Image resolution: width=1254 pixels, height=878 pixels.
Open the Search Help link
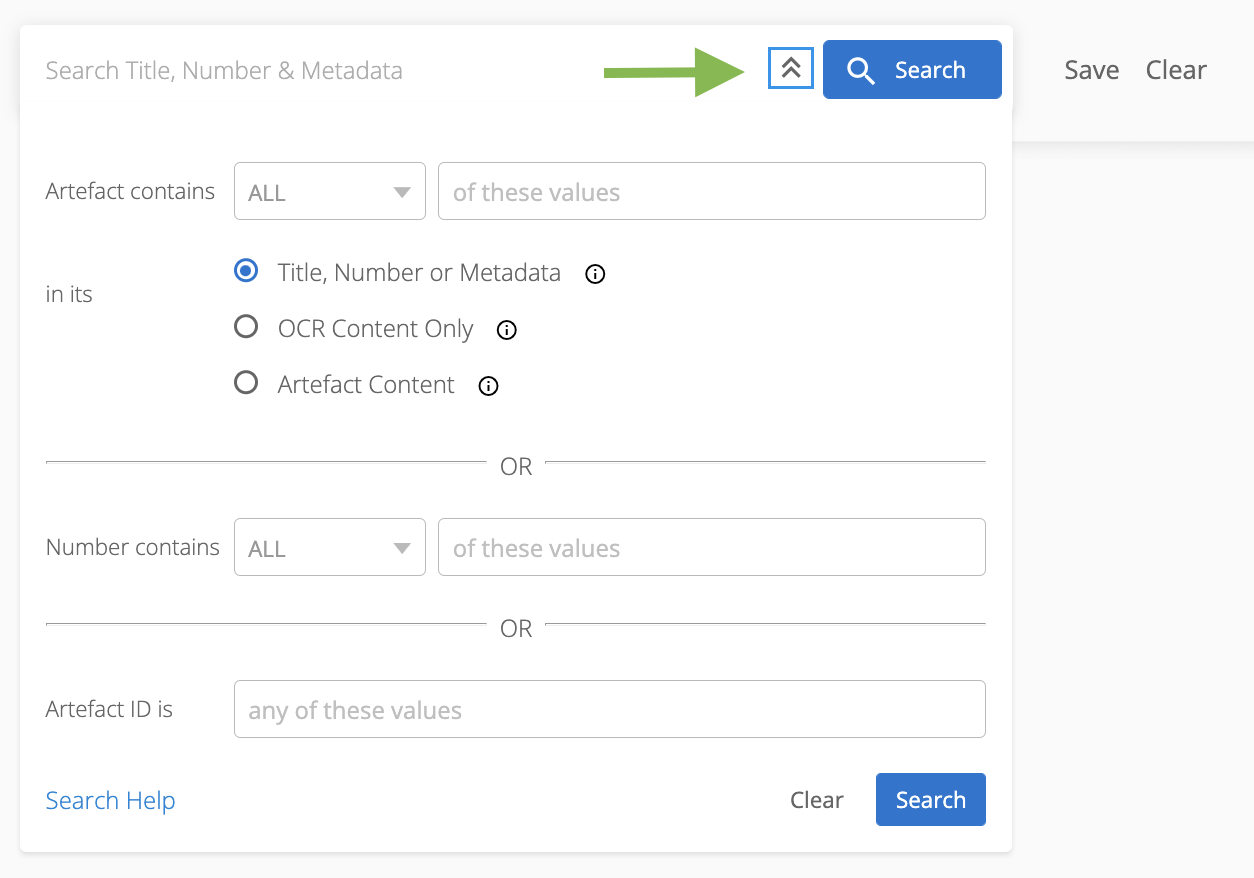pos(110,800)
